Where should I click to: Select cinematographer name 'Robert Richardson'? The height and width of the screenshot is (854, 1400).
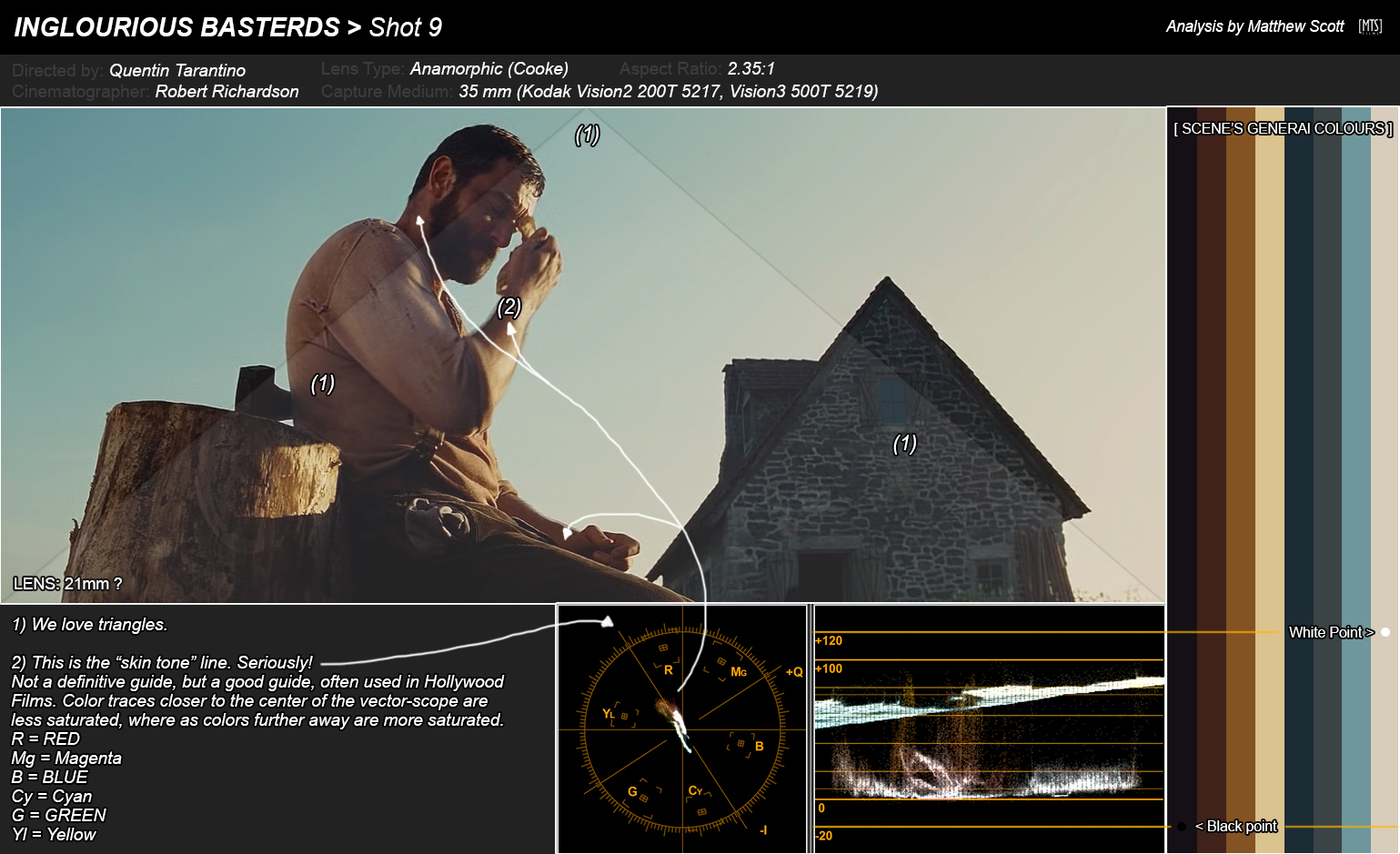227,91
